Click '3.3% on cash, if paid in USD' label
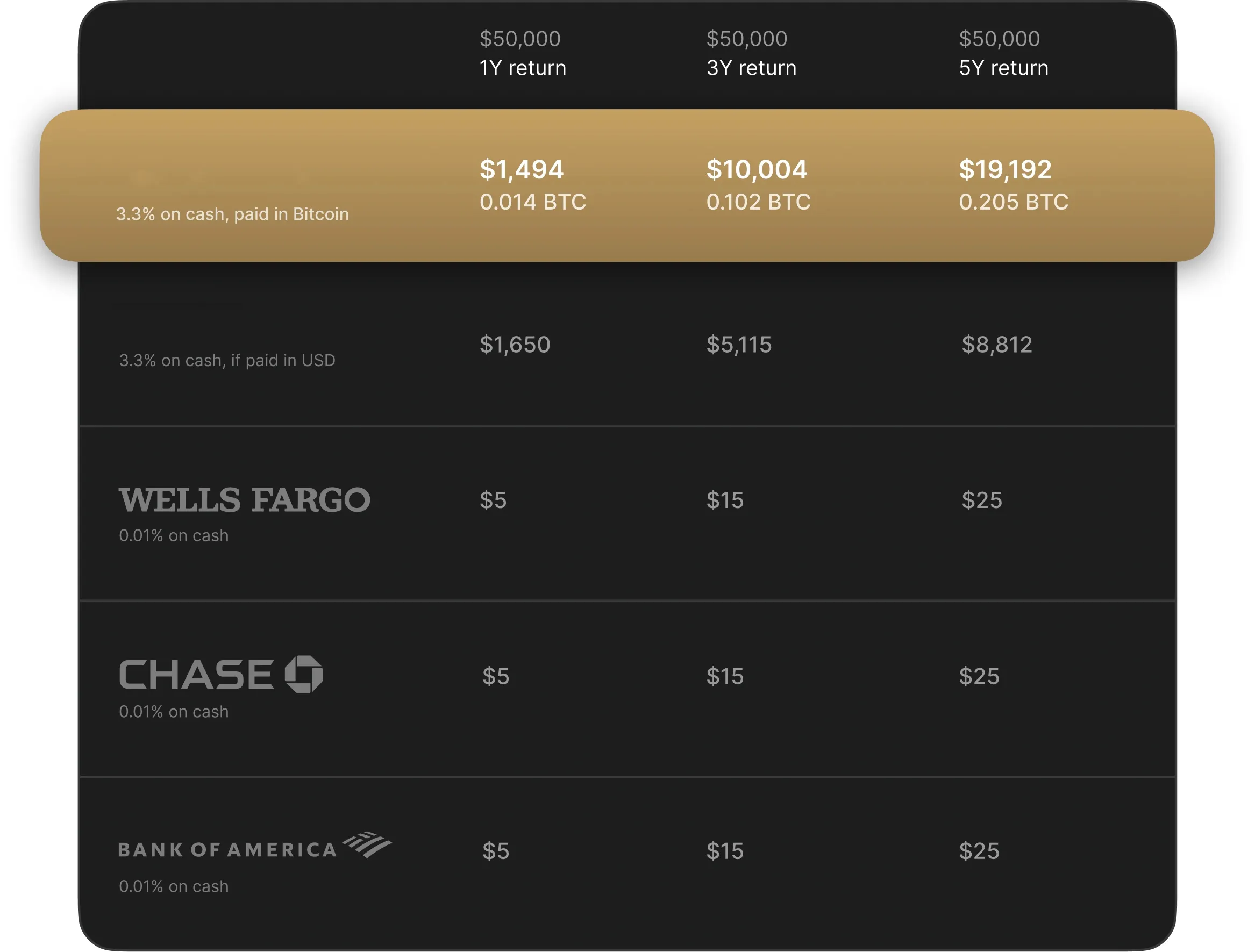 (227, 361)
